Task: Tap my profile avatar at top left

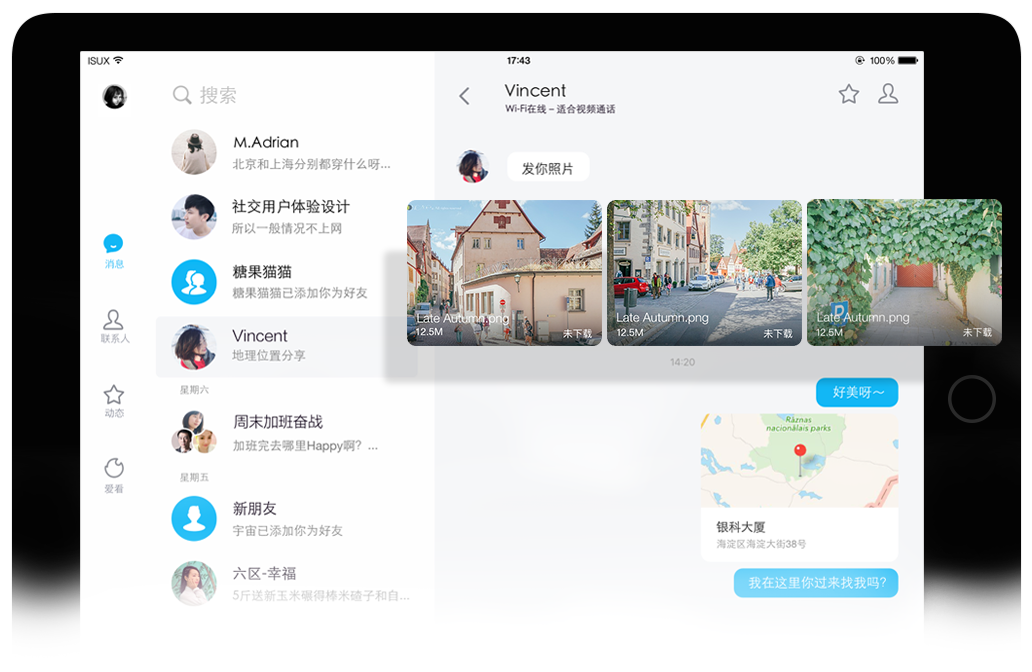Action: (x=115, y=97)
